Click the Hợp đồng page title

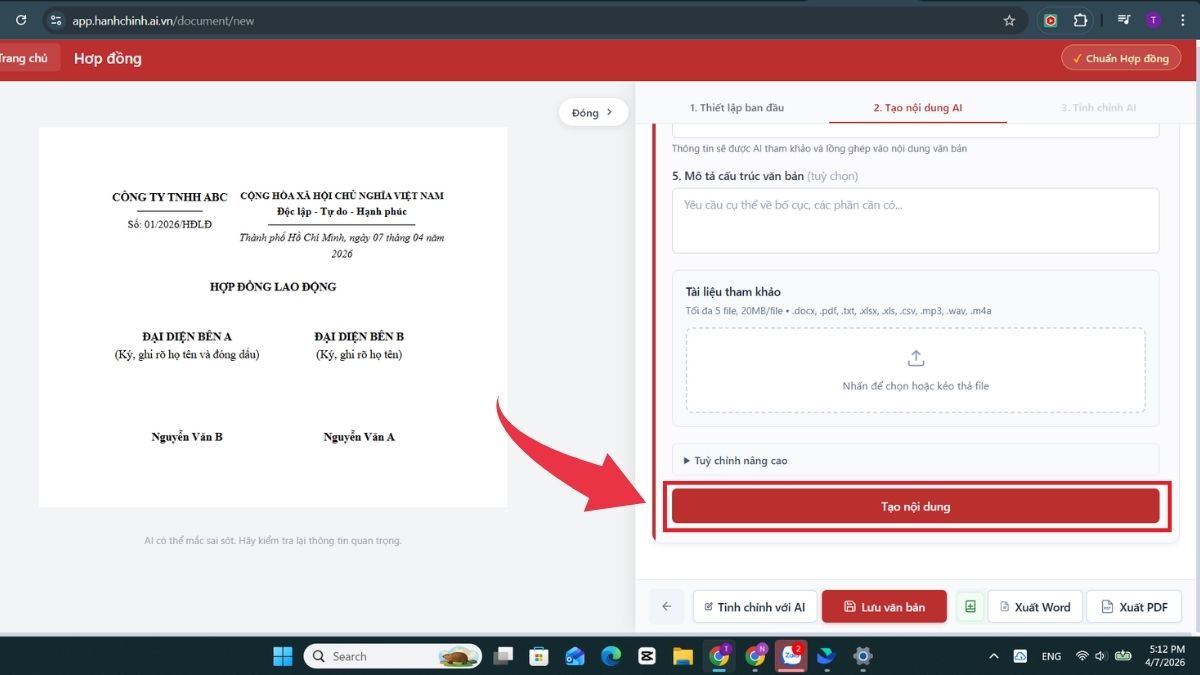coord(108,58)
